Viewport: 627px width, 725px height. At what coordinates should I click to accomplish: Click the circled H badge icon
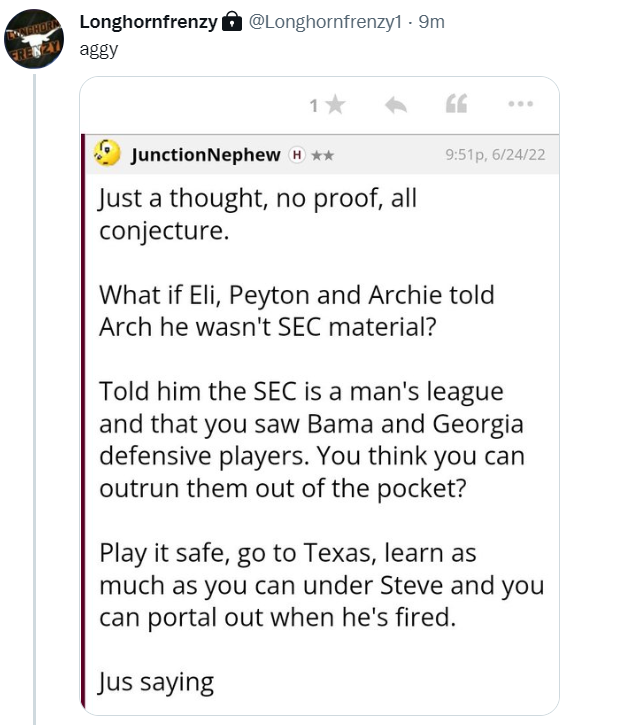[296, 155]
